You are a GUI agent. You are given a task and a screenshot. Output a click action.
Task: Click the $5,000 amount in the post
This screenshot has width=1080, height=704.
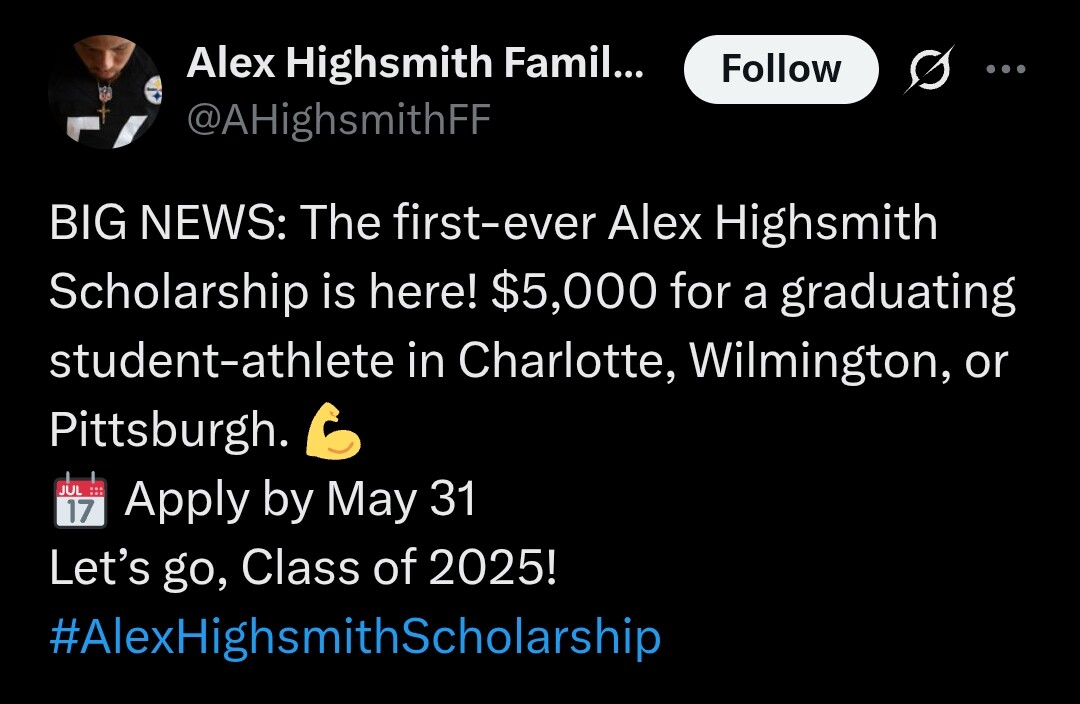[574, 292]
